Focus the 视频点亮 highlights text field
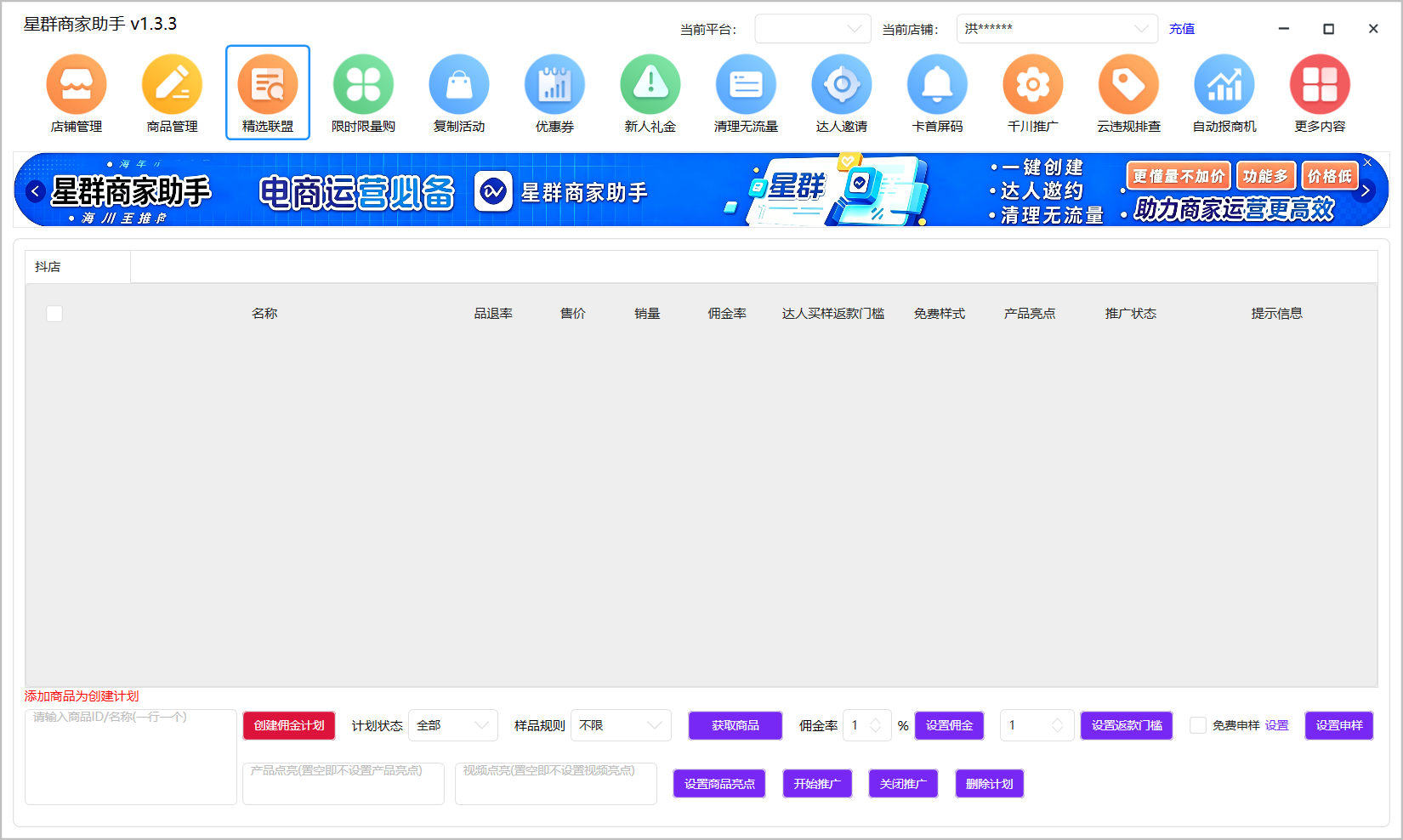The width and height of the screenshot is (1403, 840). [556, 784]
